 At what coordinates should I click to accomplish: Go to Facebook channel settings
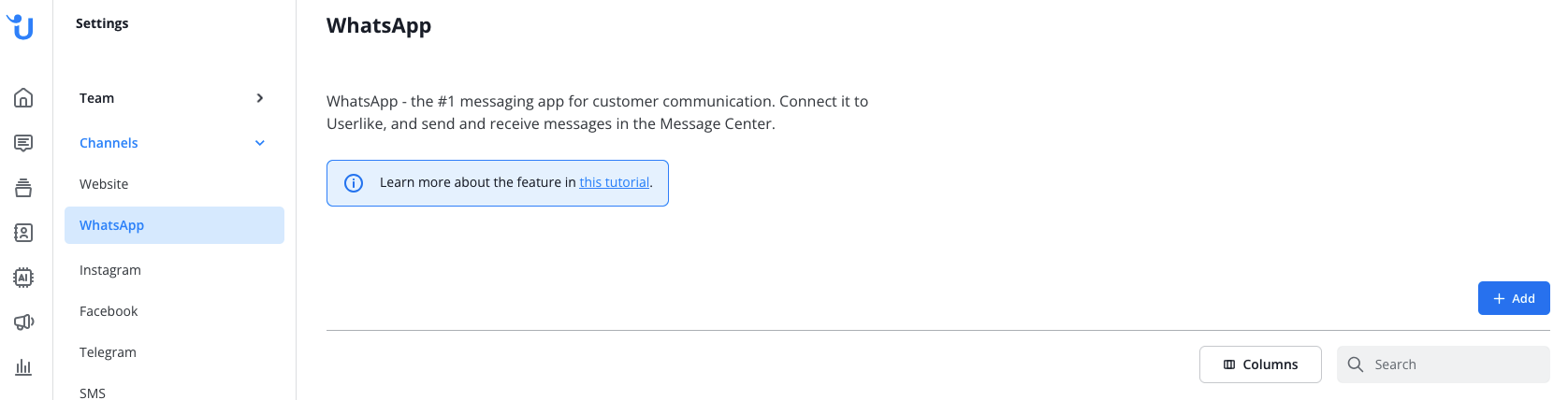109,311
